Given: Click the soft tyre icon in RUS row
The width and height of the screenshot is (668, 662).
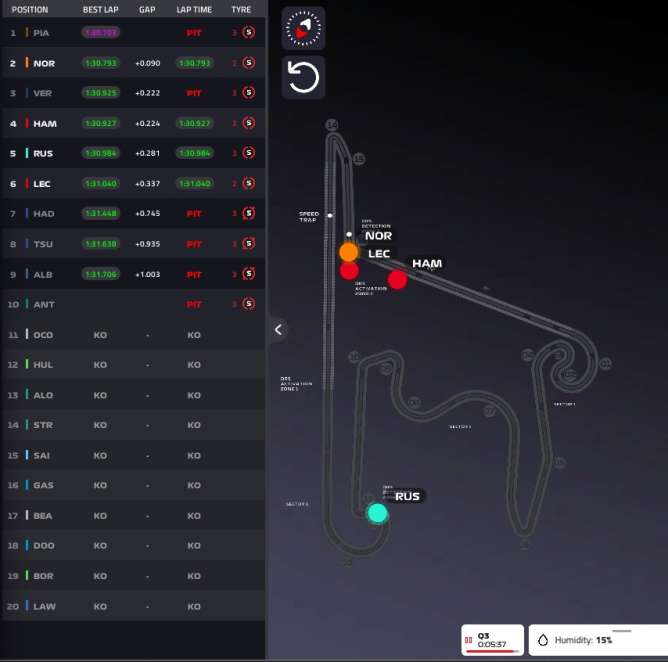Looking at the screenshot, I should pyautogui.click(x=249, y=153).
